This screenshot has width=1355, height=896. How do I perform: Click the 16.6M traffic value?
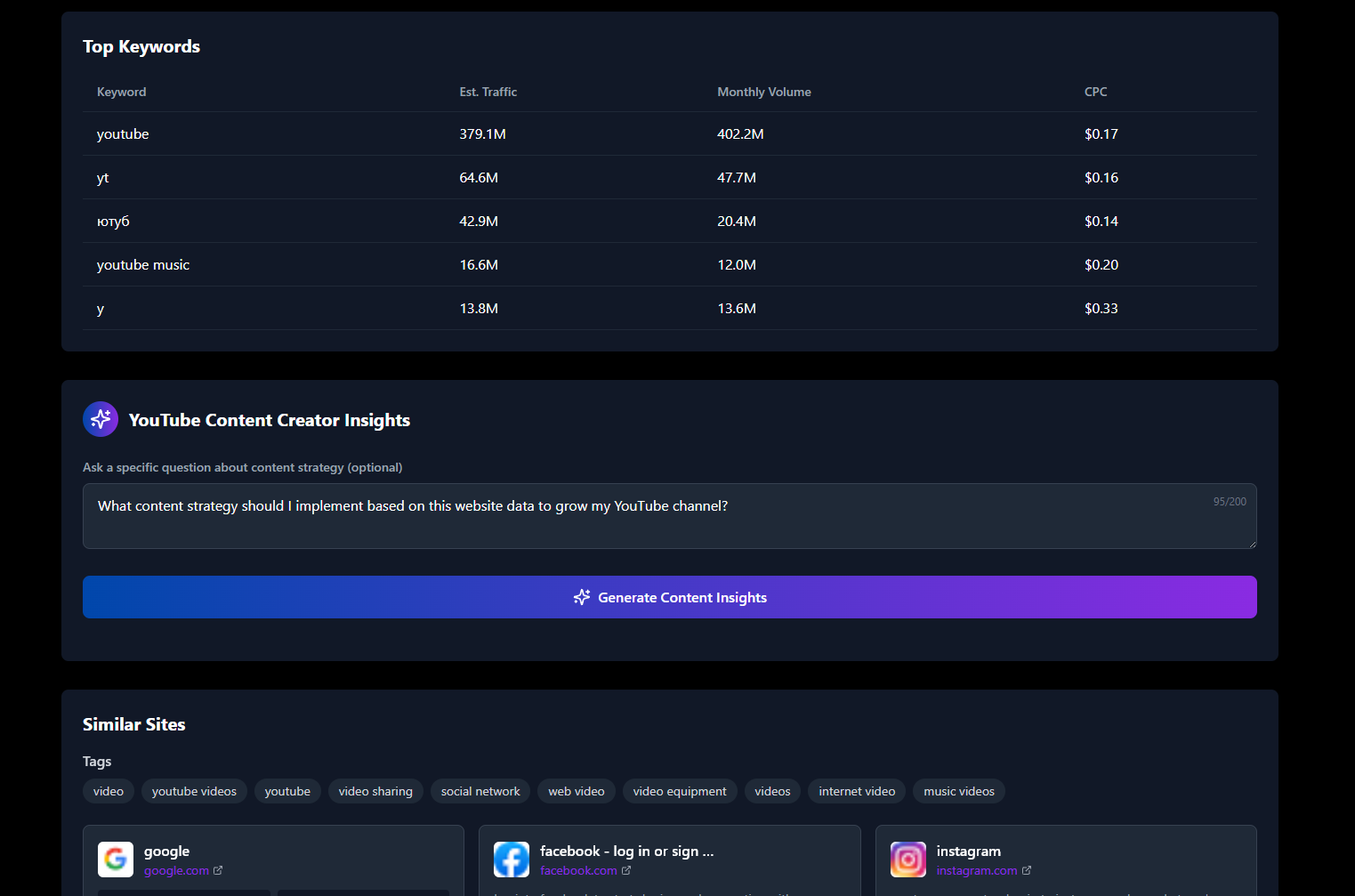pyautogui.click(x=479, y=264)
